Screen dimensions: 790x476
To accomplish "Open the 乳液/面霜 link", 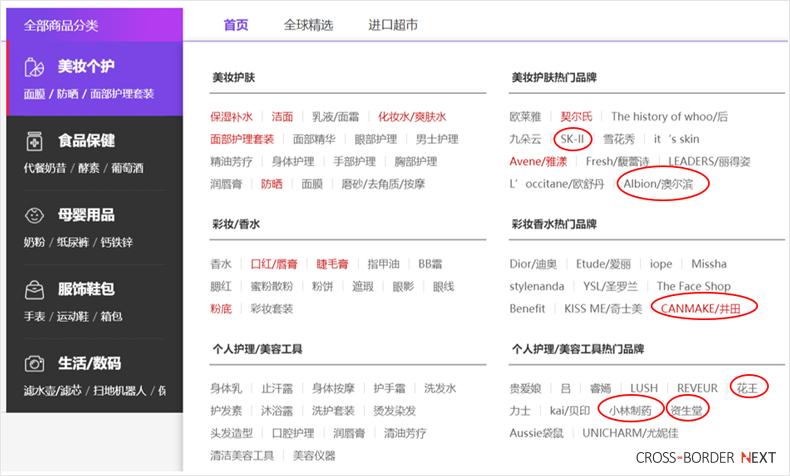I will click(335, 117).
